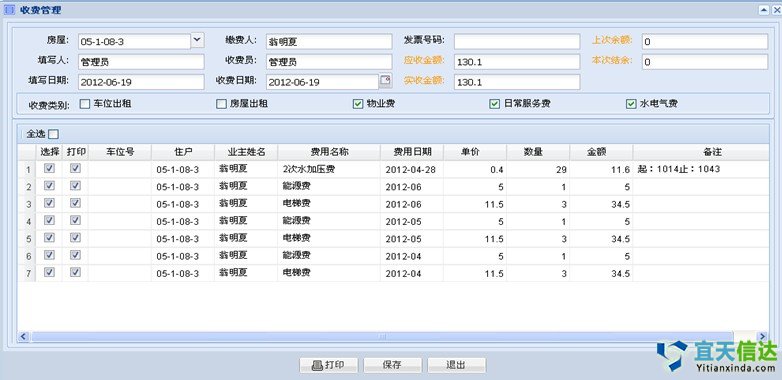Screen dimensions: 782x380
Task: Click the 保存 button
Action: [x=392, y=365]
